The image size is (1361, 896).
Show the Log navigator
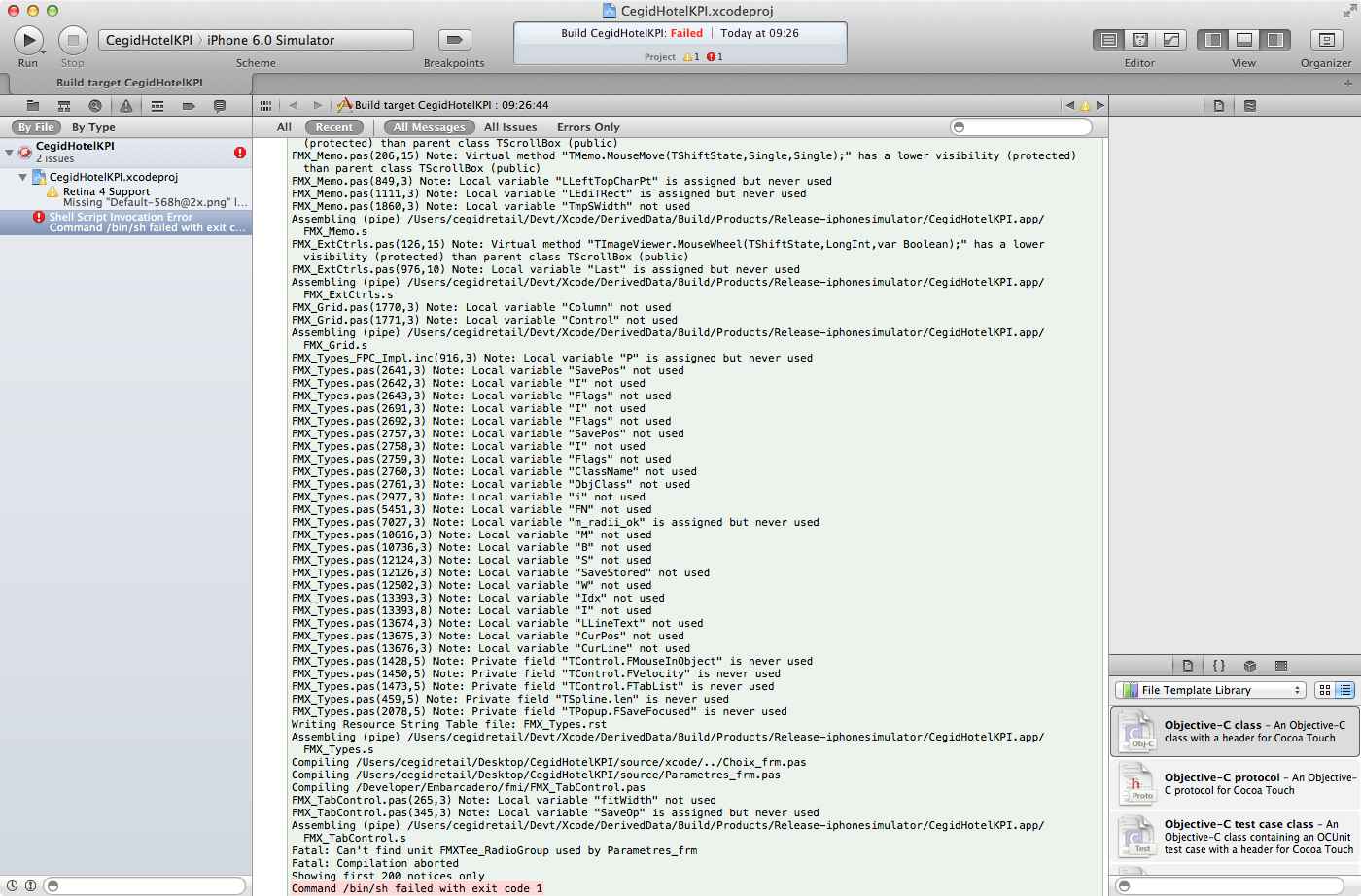coord(220,105)
